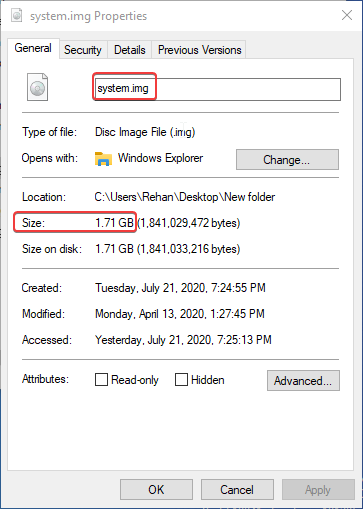Close the system.img Properties dialog
This screenshot has width=363, height=509.
[x=347, y=15]
